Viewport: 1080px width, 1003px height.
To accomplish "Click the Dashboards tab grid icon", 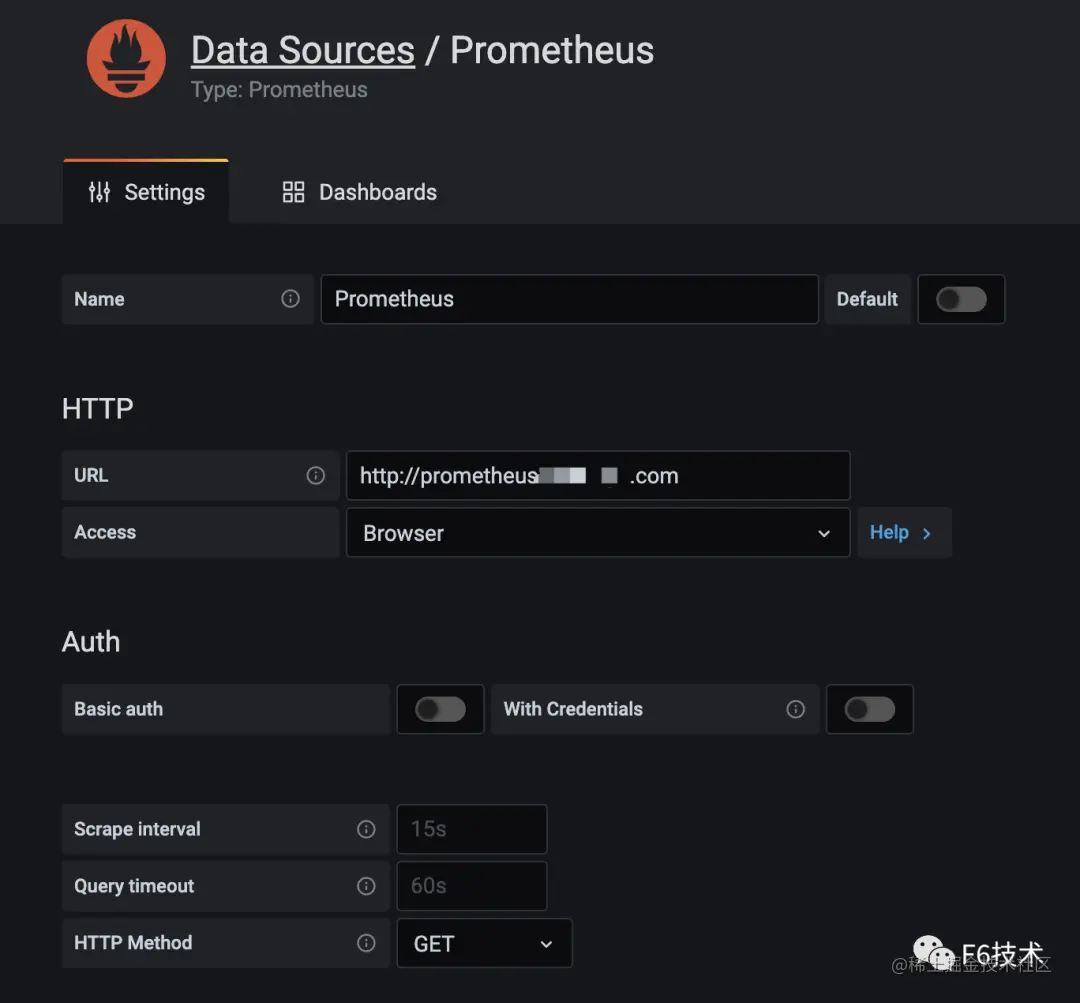I will point(293,192).
